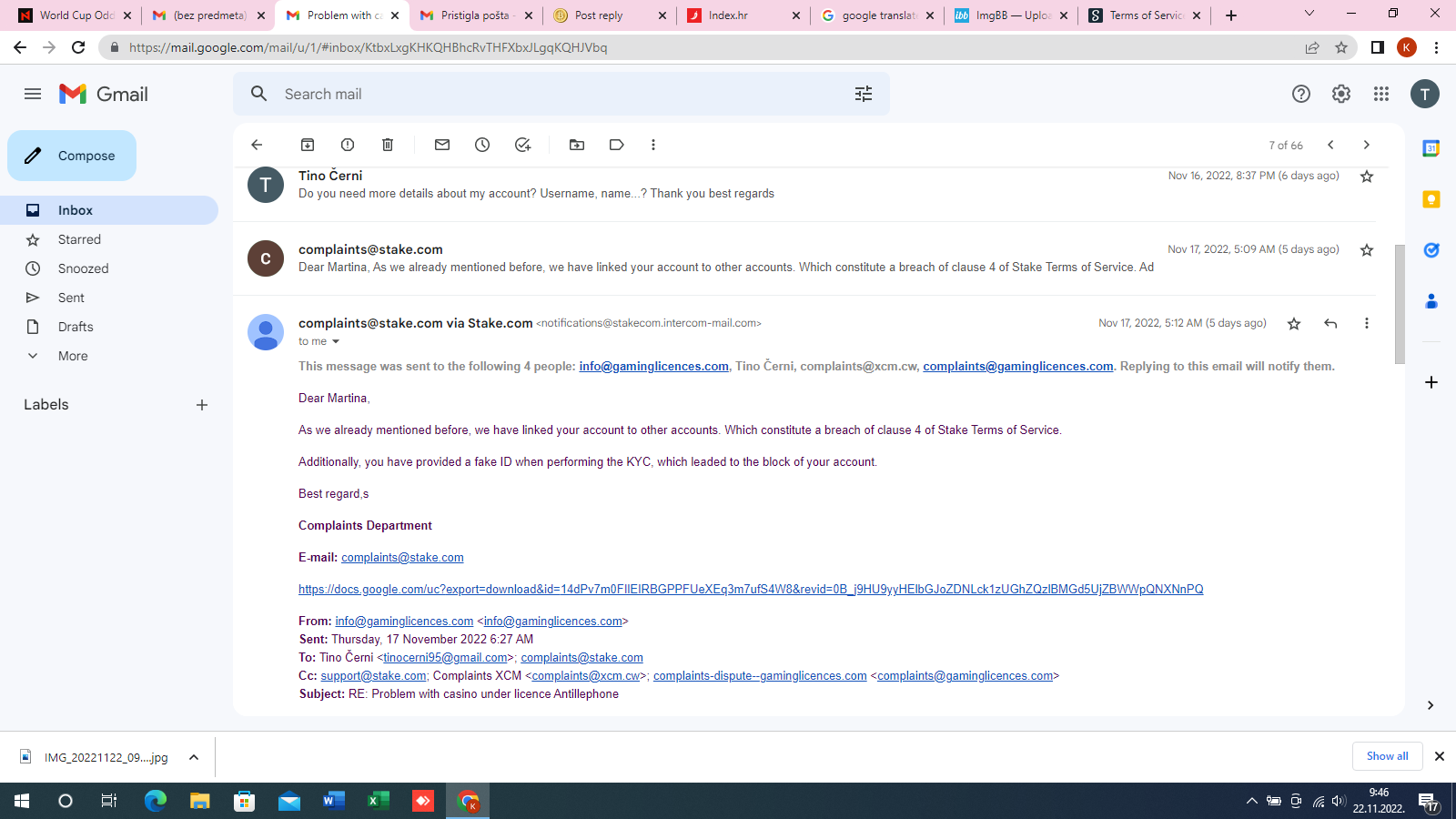
Task: Open Gmail main menu hamburger icon
Action: (33, 94)
